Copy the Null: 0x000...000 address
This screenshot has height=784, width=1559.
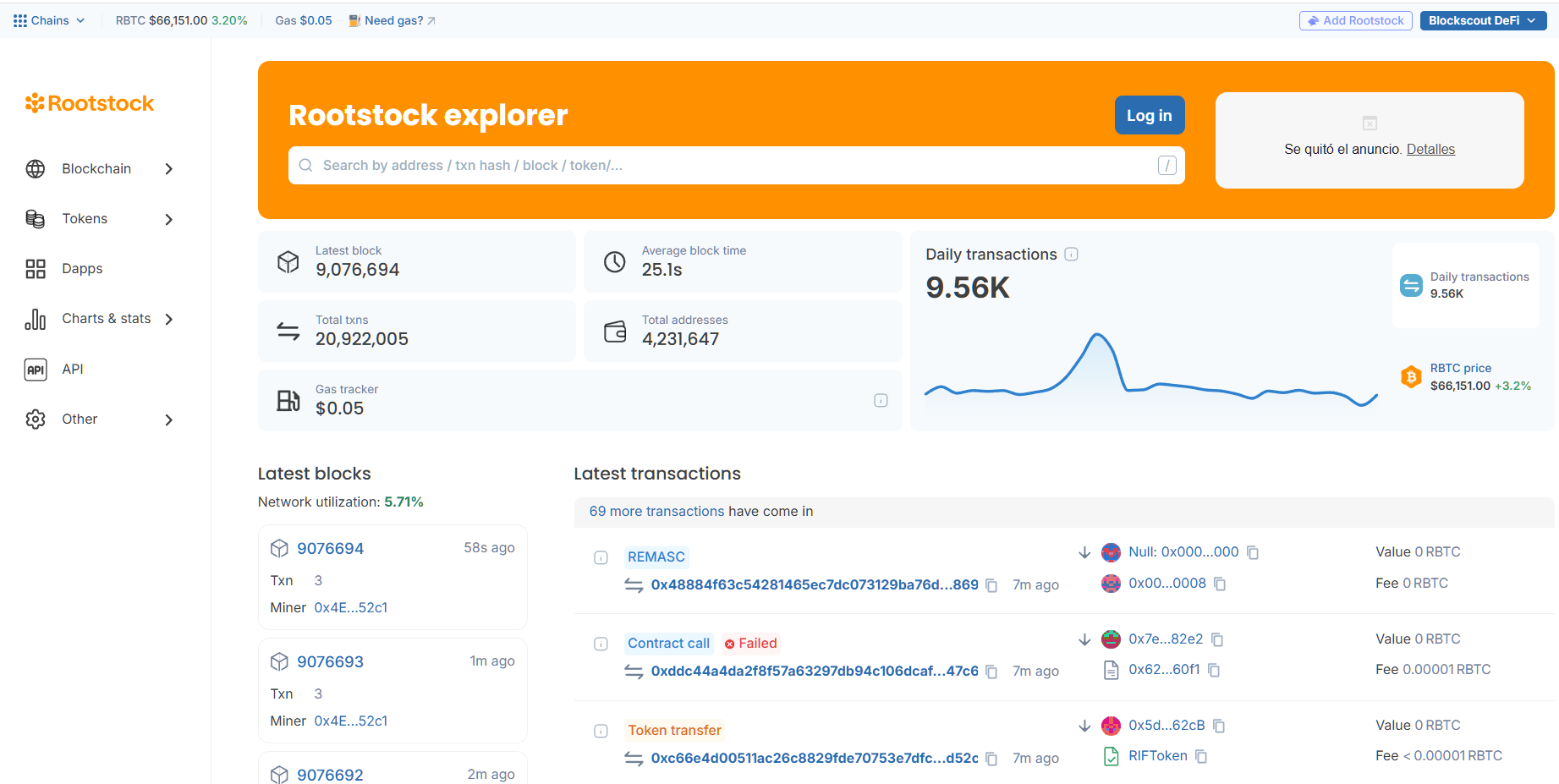click(x=1253, y=552)
